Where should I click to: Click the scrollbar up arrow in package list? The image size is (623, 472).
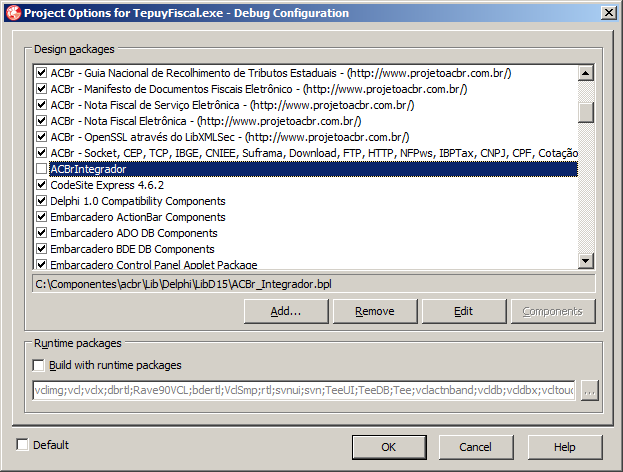tap(586, 73)
